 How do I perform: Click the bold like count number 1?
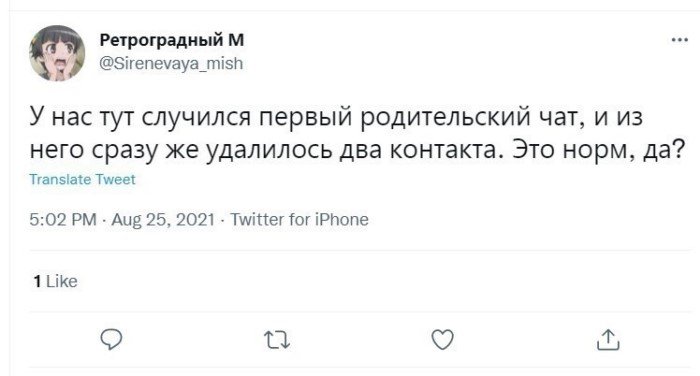(x=38, y=281)
